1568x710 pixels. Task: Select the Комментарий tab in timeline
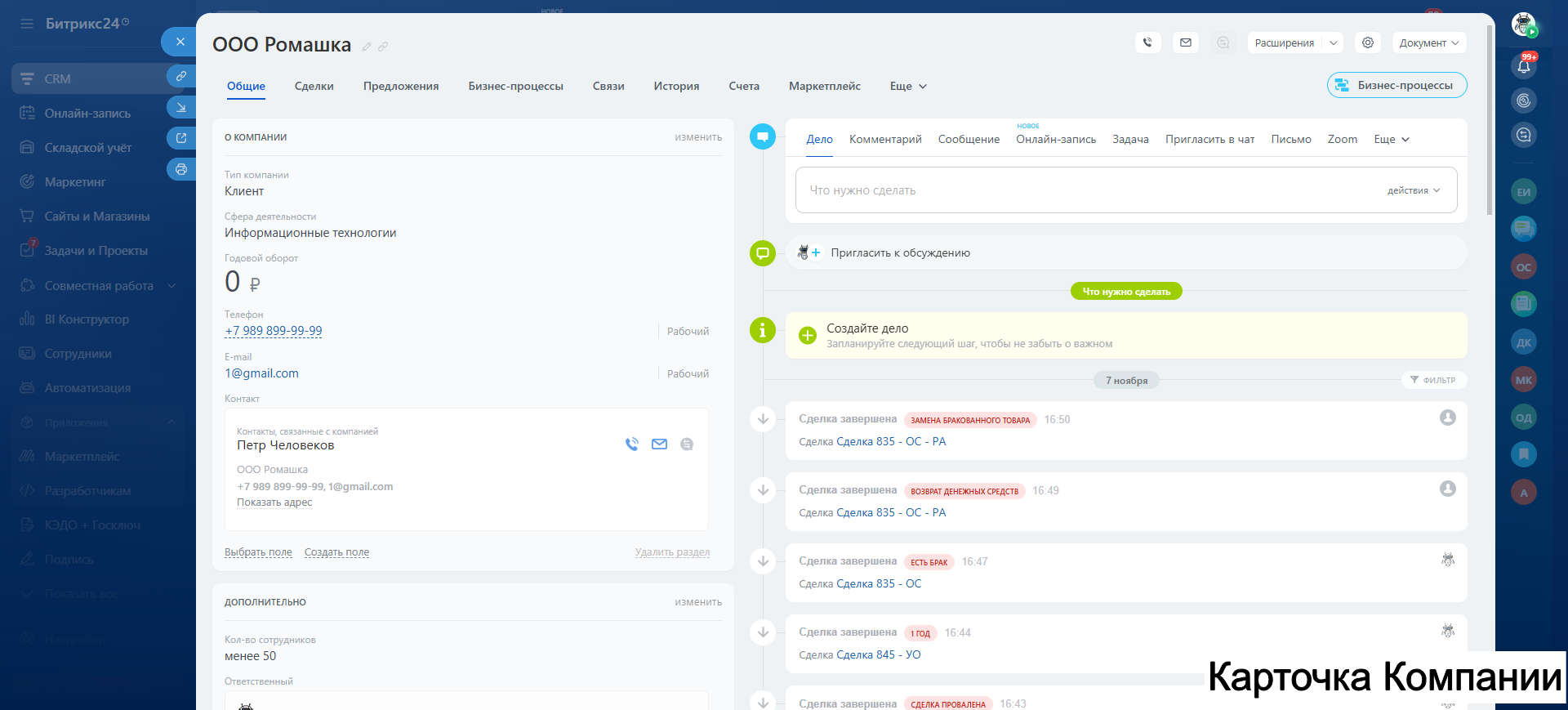[x=884, y=140]
